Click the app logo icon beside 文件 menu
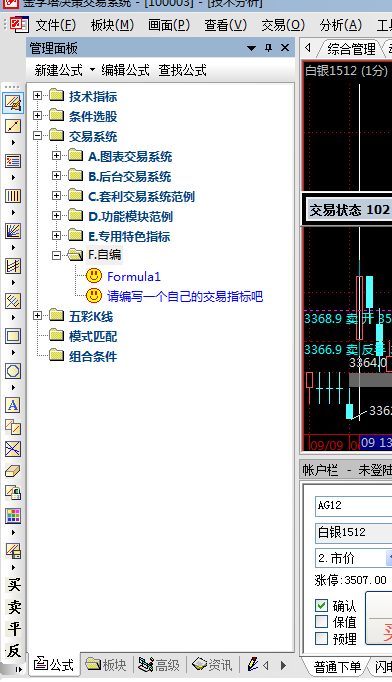This screenshot has height=682, width=392. [x=19, y=24]
